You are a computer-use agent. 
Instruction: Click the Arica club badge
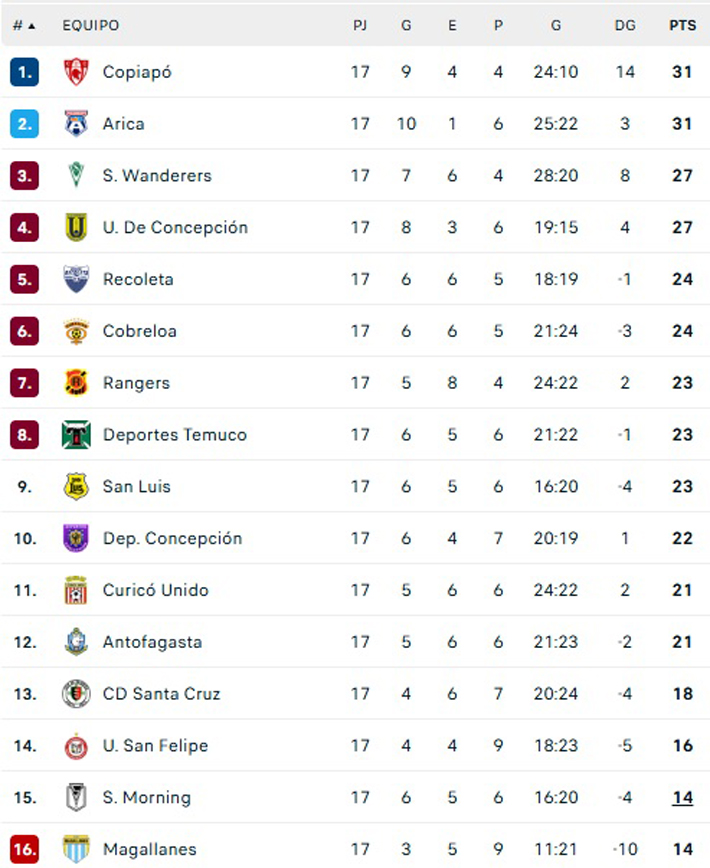(76, 123)
